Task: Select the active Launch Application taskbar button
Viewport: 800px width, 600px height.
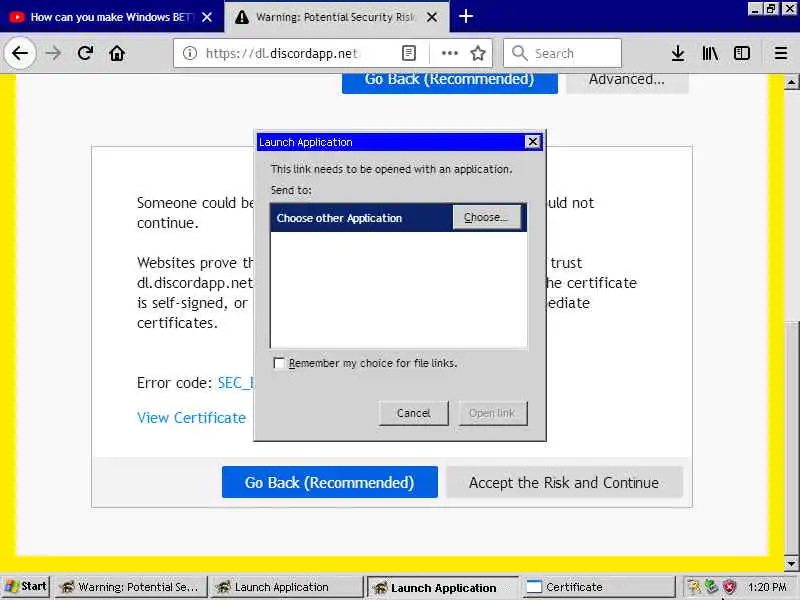Action: coord(443,588)
